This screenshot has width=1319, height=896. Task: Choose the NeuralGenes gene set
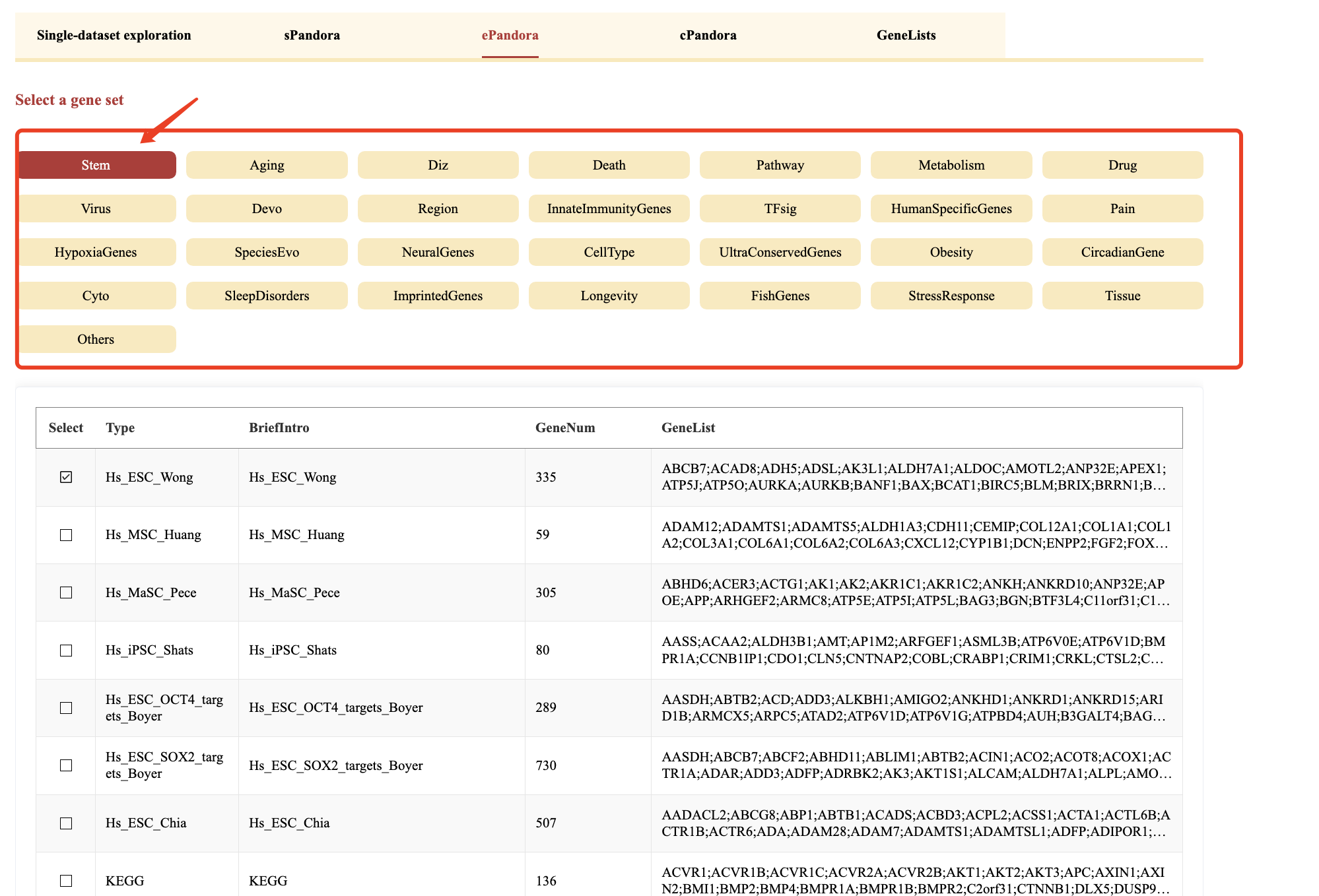click(x=438, y=252)
